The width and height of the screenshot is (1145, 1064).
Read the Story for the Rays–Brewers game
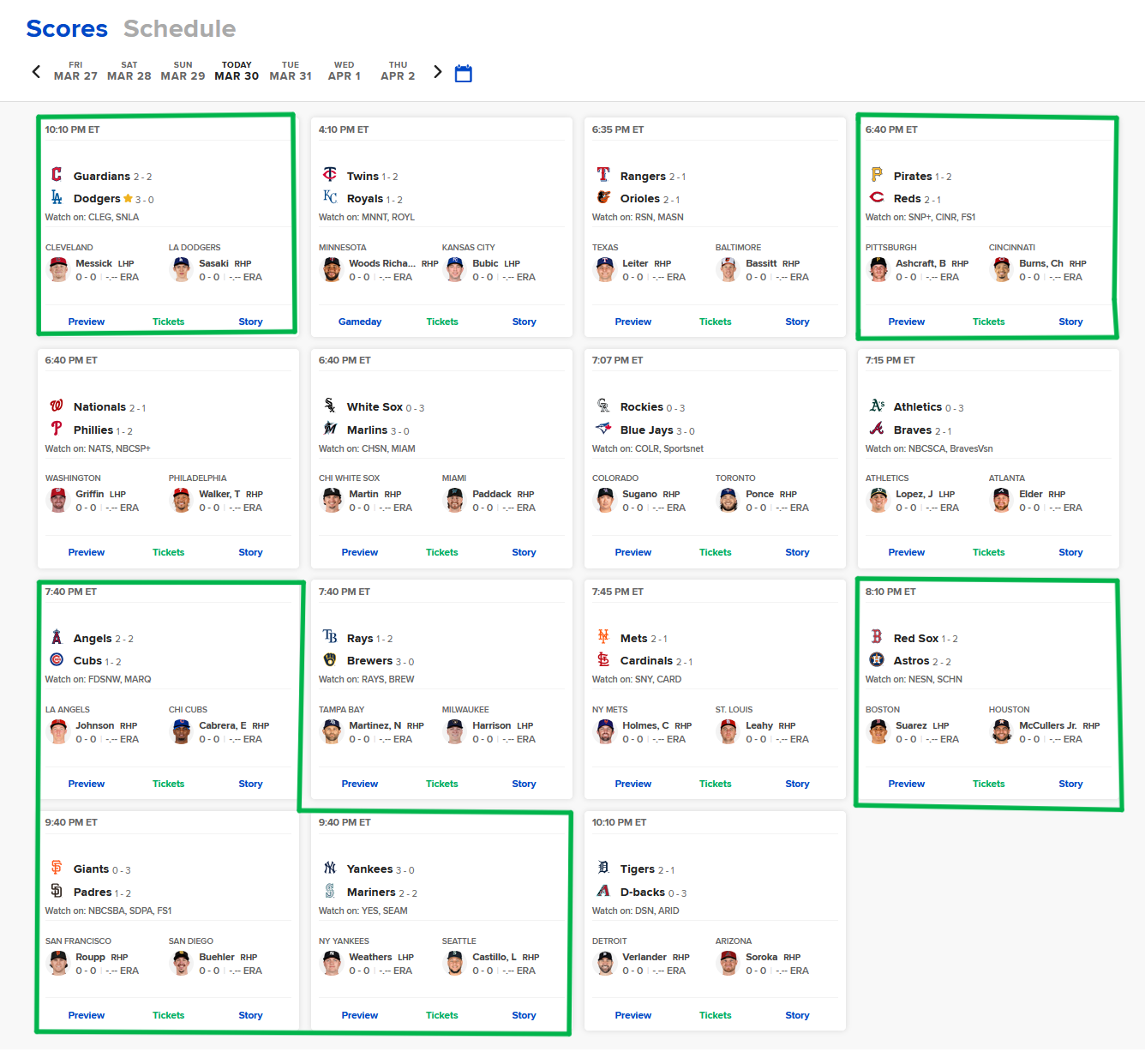(524, 784)
